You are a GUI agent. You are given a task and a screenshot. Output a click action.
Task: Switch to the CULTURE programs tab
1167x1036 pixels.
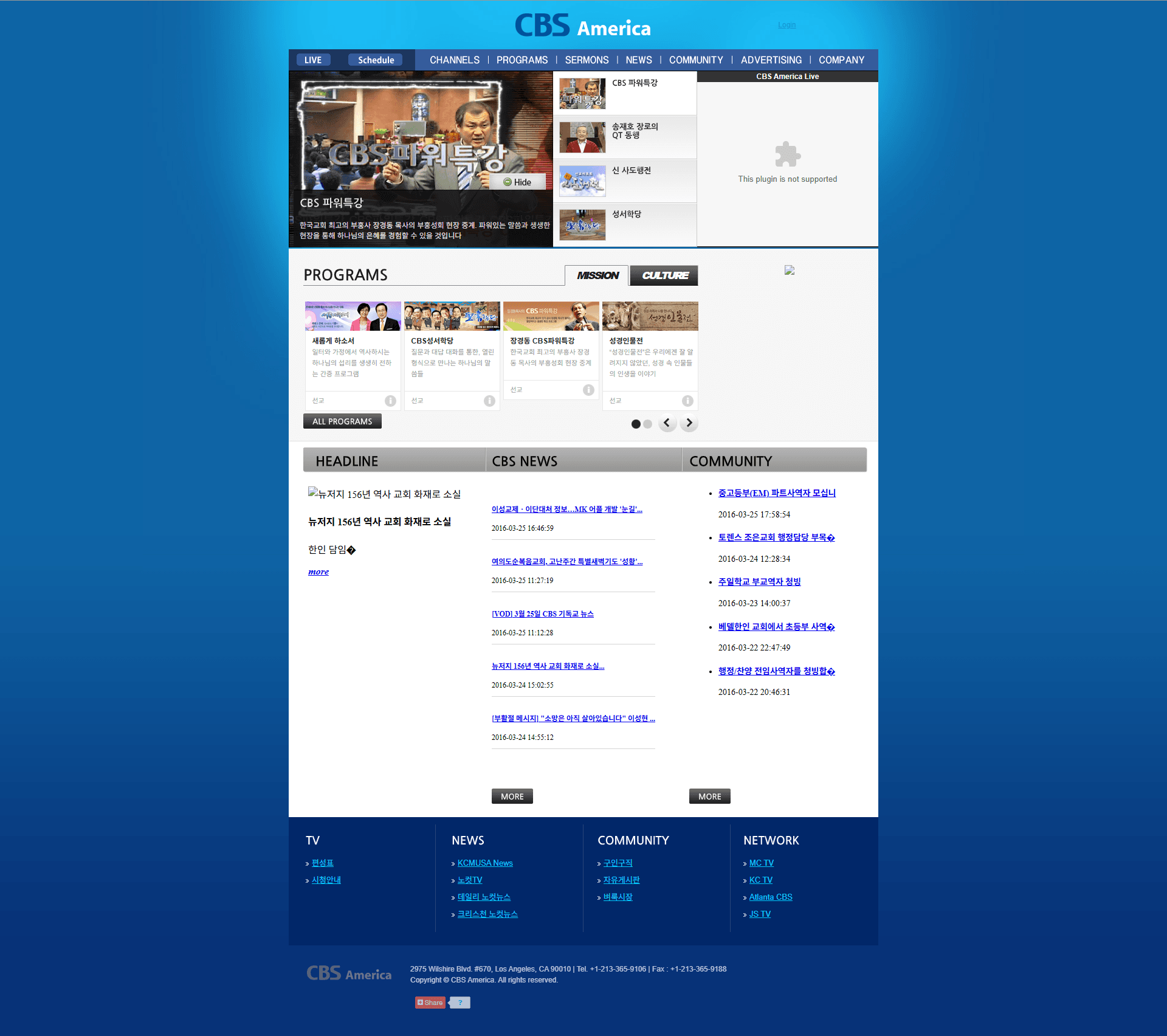pos(664,275)
